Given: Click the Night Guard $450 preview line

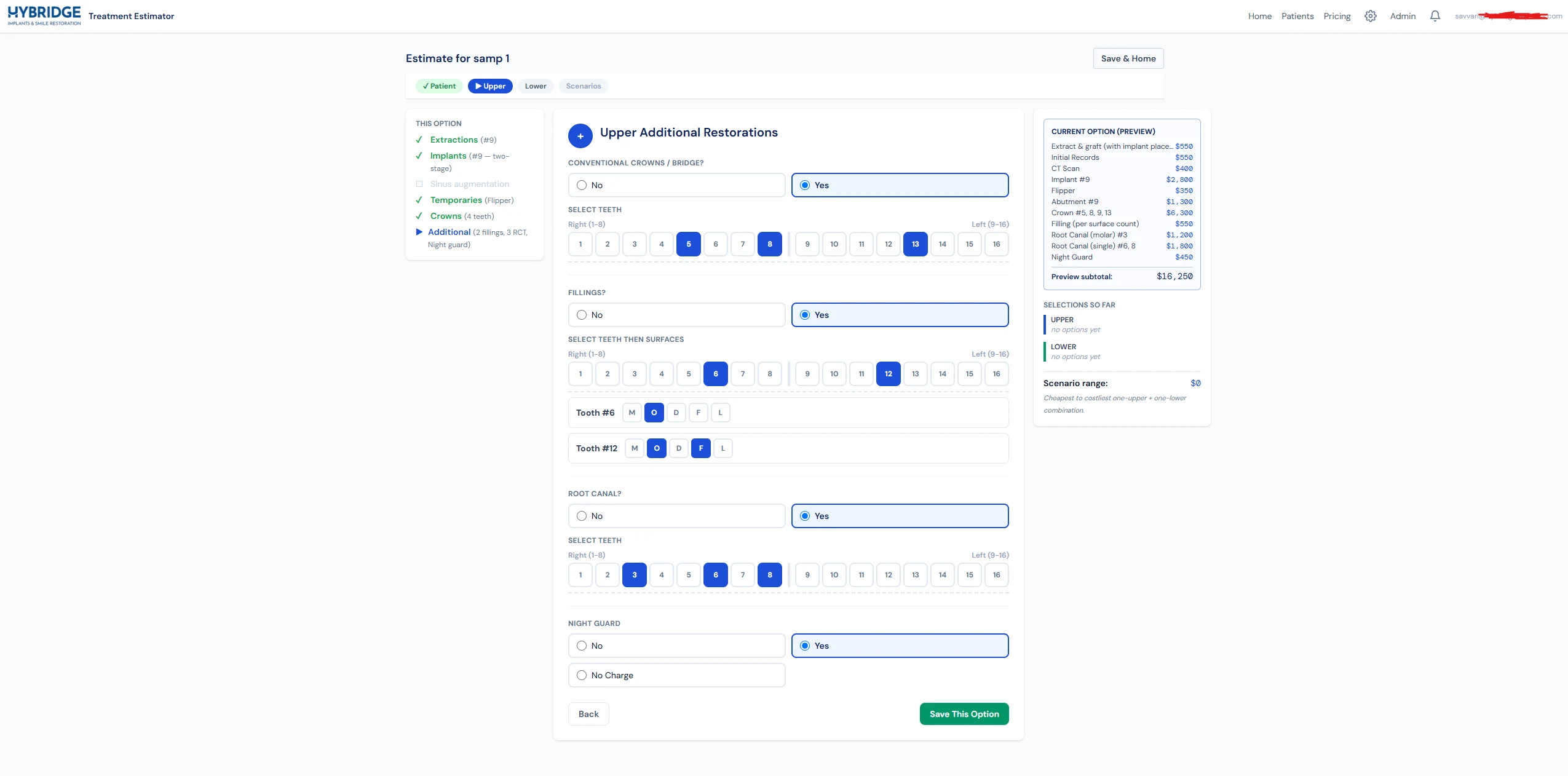Looking at the screenshot, I should click(1122, 257).
